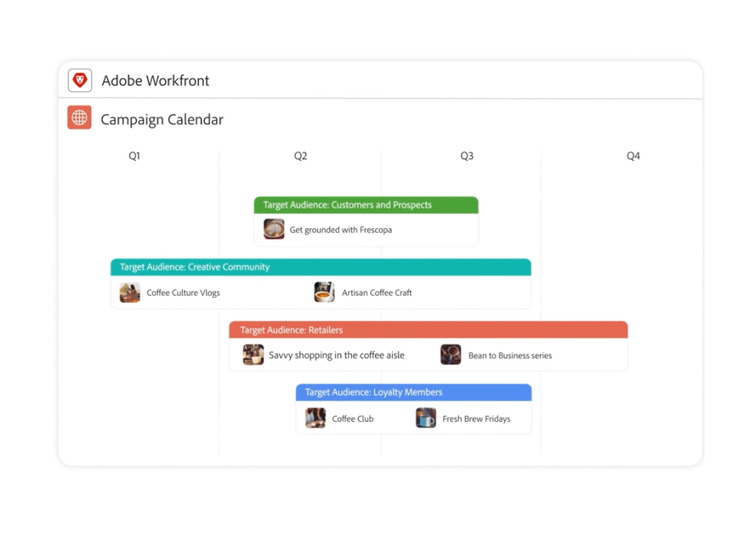Image resolution: width=750 pixels, height=547 pixels.
Task: Select the Q3 column header
Action: 466,156
